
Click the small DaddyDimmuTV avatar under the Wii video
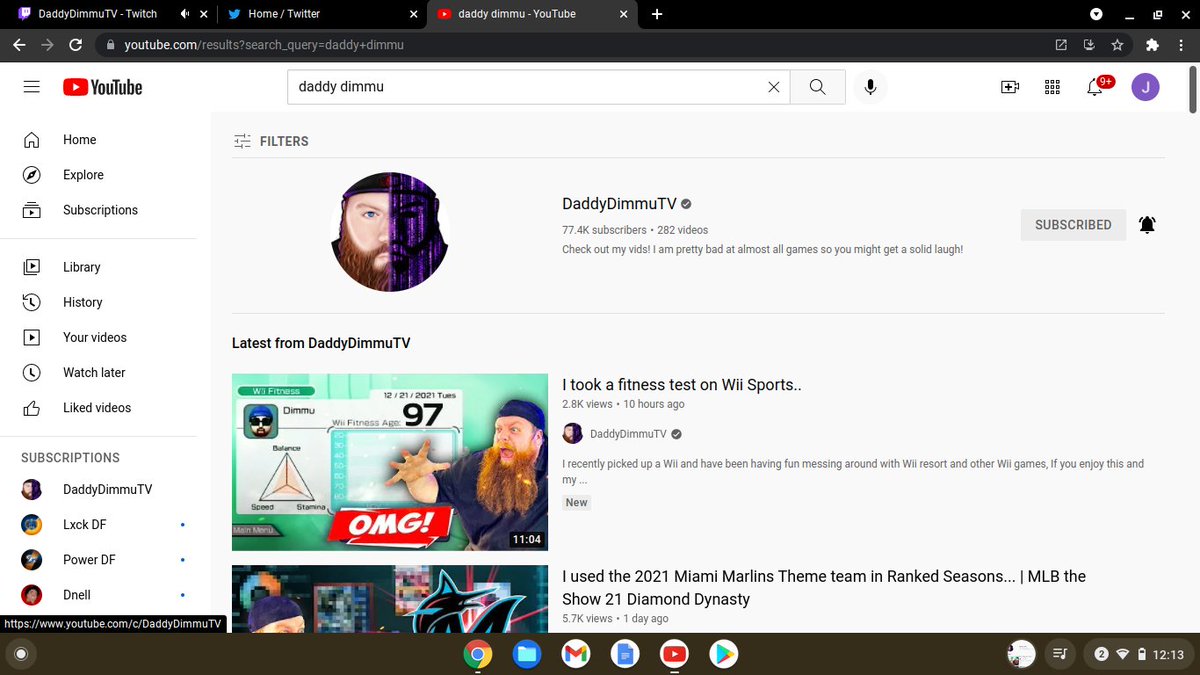click(x=572, y=433)
